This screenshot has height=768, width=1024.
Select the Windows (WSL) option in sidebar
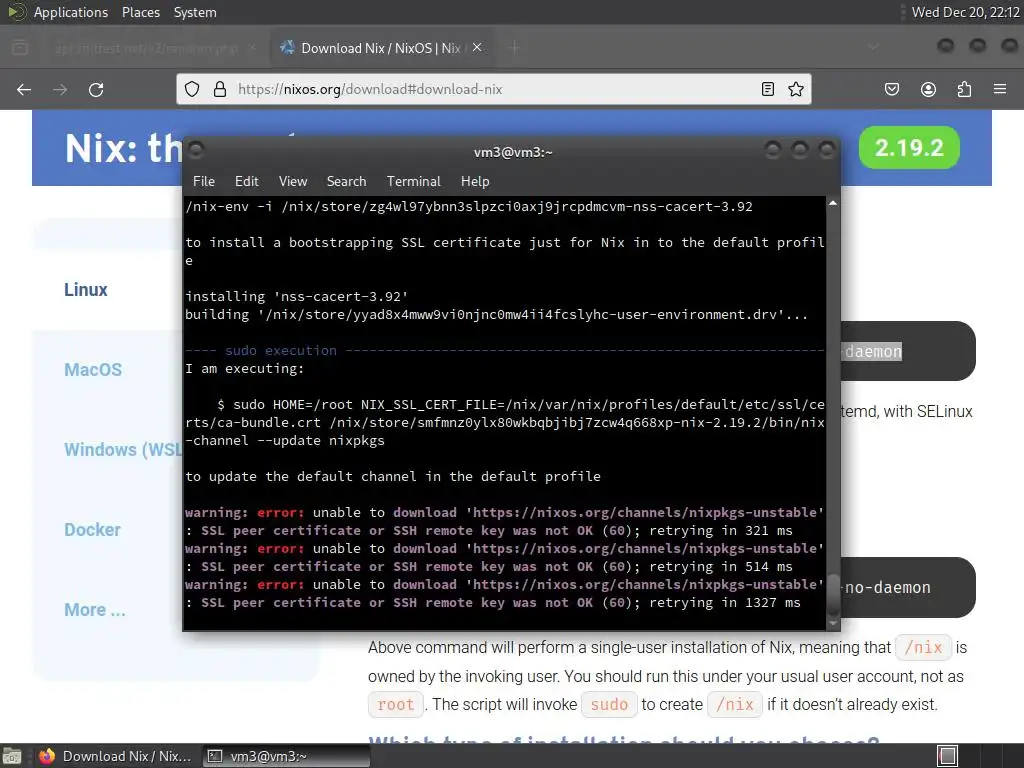pos(123,450)
